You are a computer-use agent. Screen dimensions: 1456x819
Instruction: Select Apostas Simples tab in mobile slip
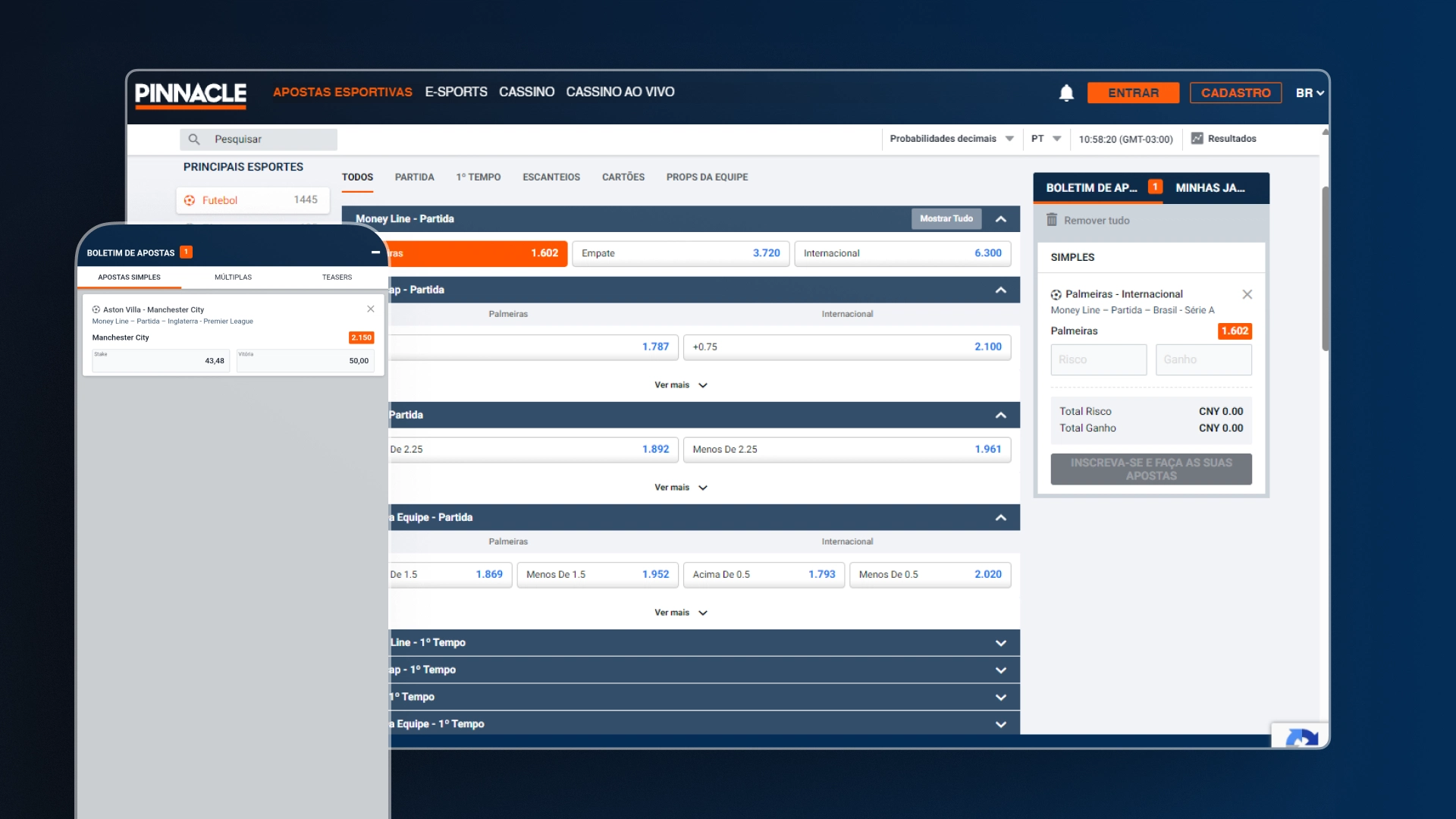click(x=129, y=278)
